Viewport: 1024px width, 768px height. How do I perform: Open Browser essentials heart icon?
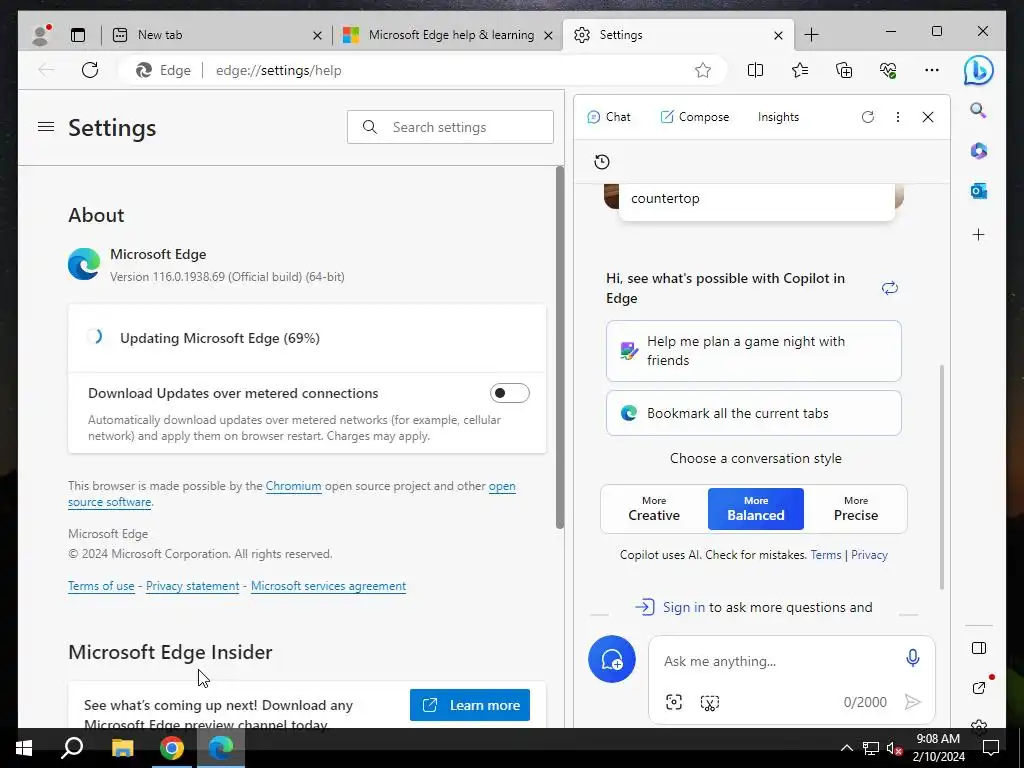pos(888,70)
